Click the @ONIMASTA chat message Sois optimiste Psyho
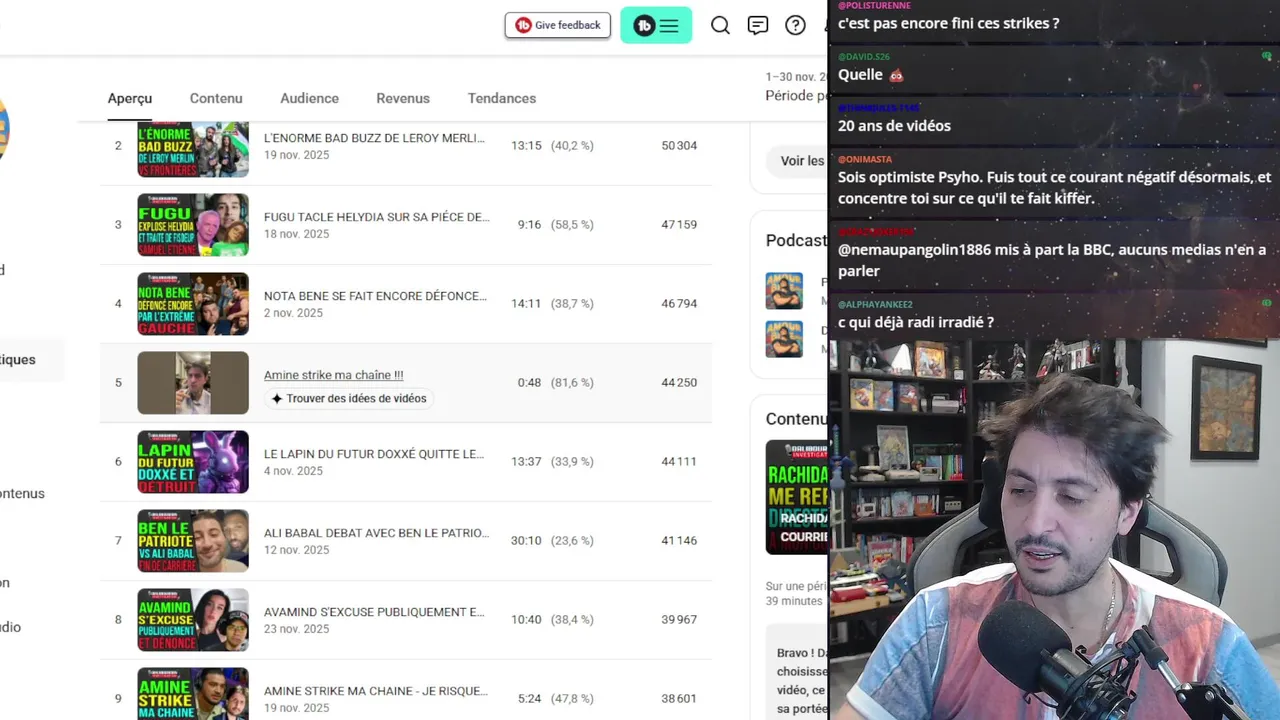The width and height of the screenshot is (1280, 720). point(1054,188)
